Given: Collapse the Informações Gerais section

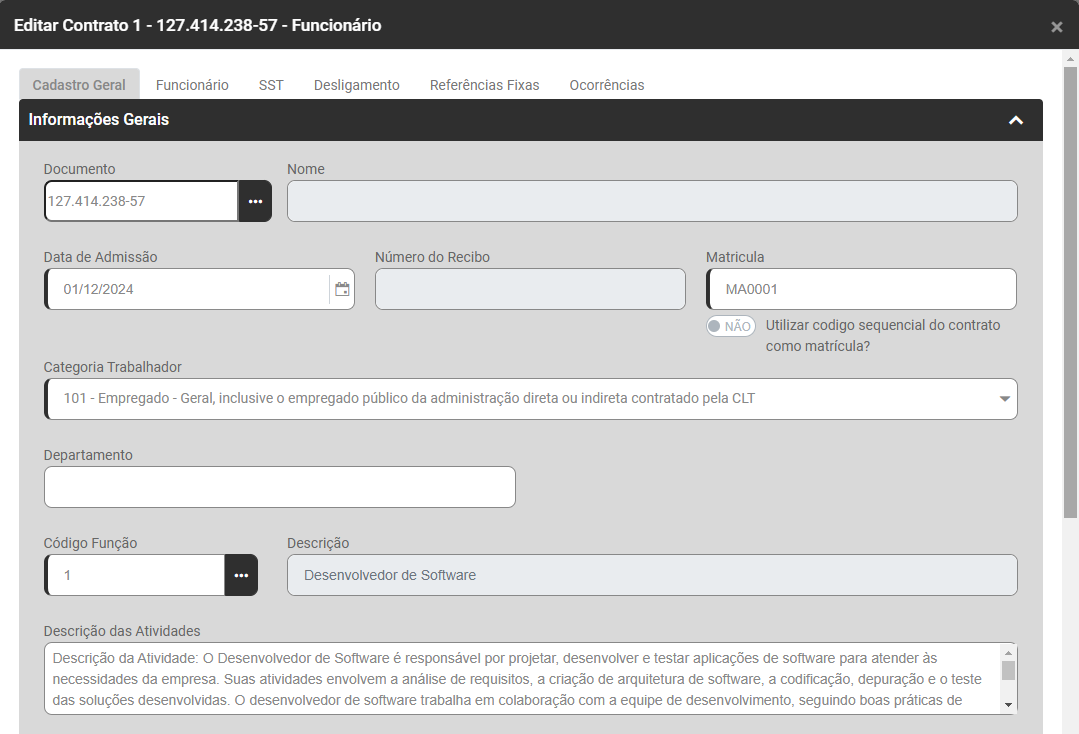Looking at the screenshot, I should coord(1015,120).
